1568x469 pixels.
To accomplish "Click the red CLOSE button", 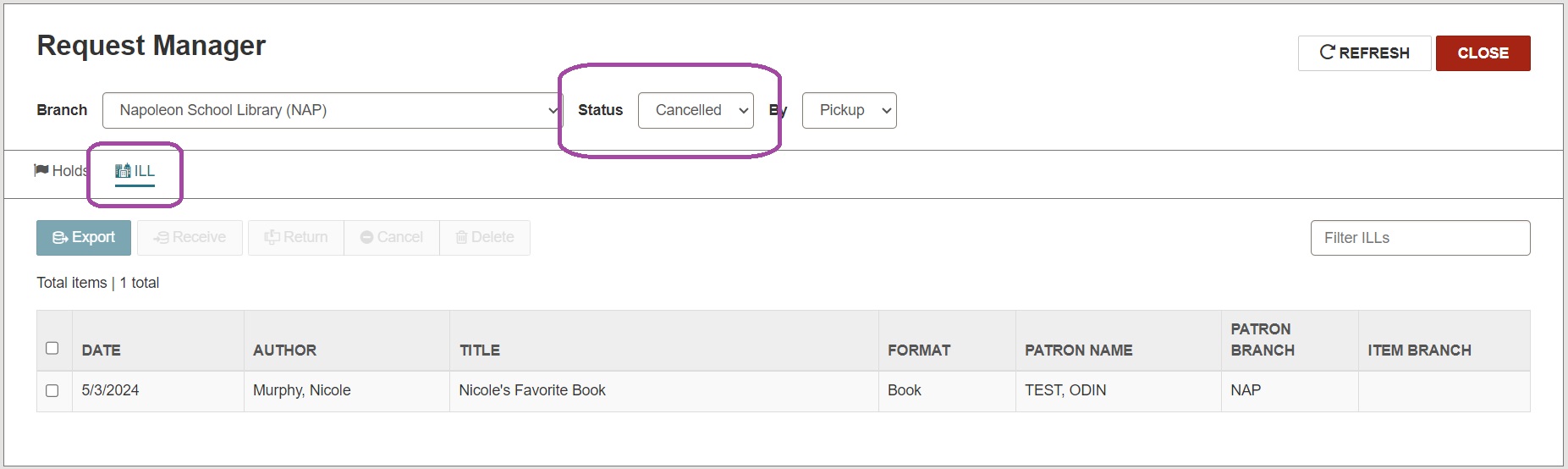I will (x=1483, y=53).
